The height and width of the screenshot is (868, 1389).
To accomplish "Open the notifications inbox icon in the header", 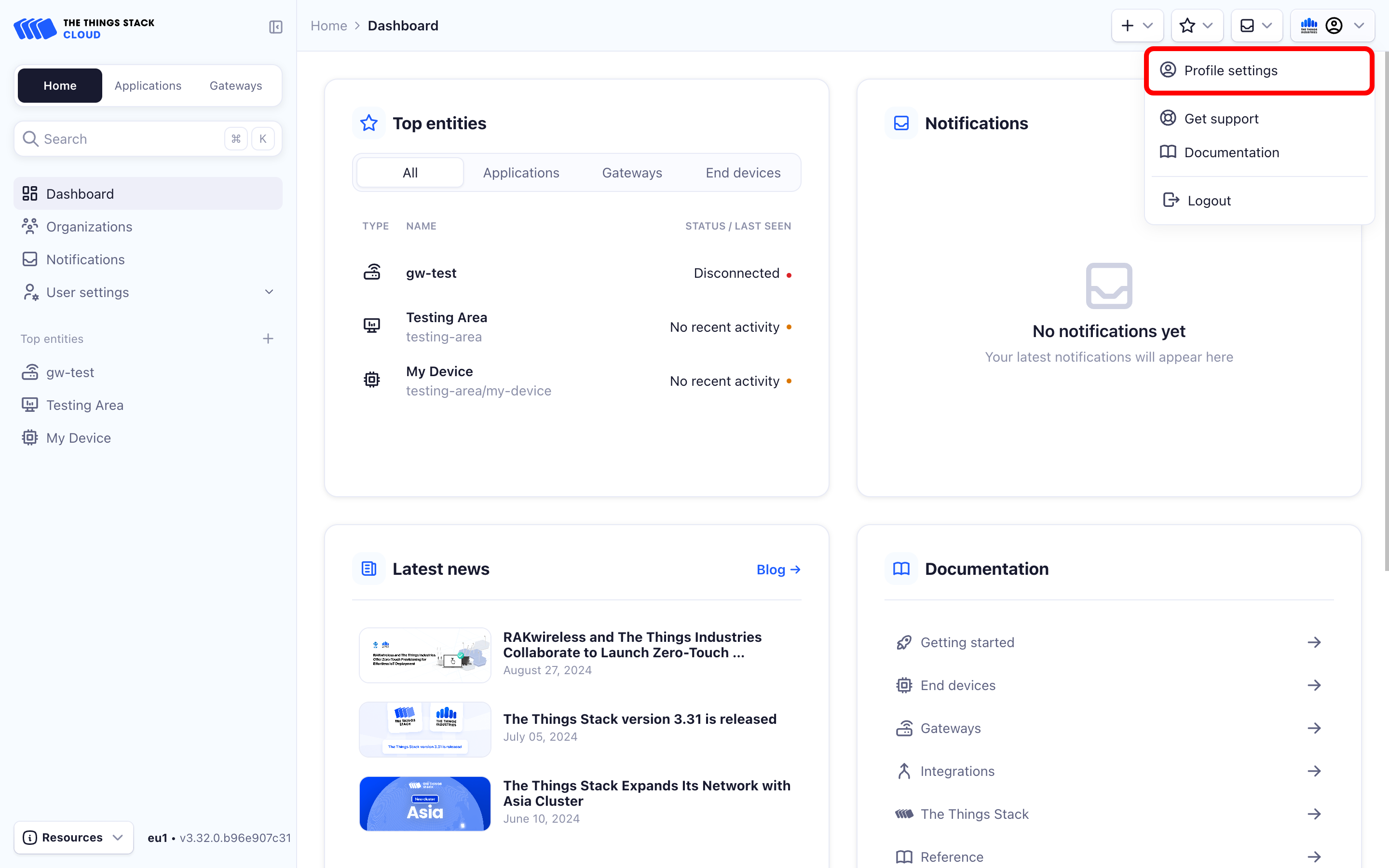I will point(1247,25).
